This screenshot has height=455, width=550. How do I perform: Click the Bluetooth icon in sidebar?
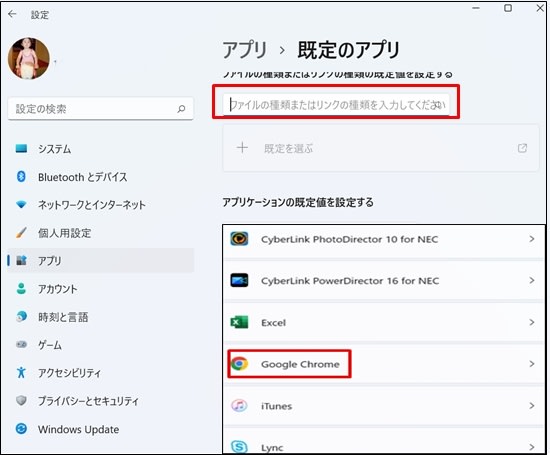click(x=21, y=176)
